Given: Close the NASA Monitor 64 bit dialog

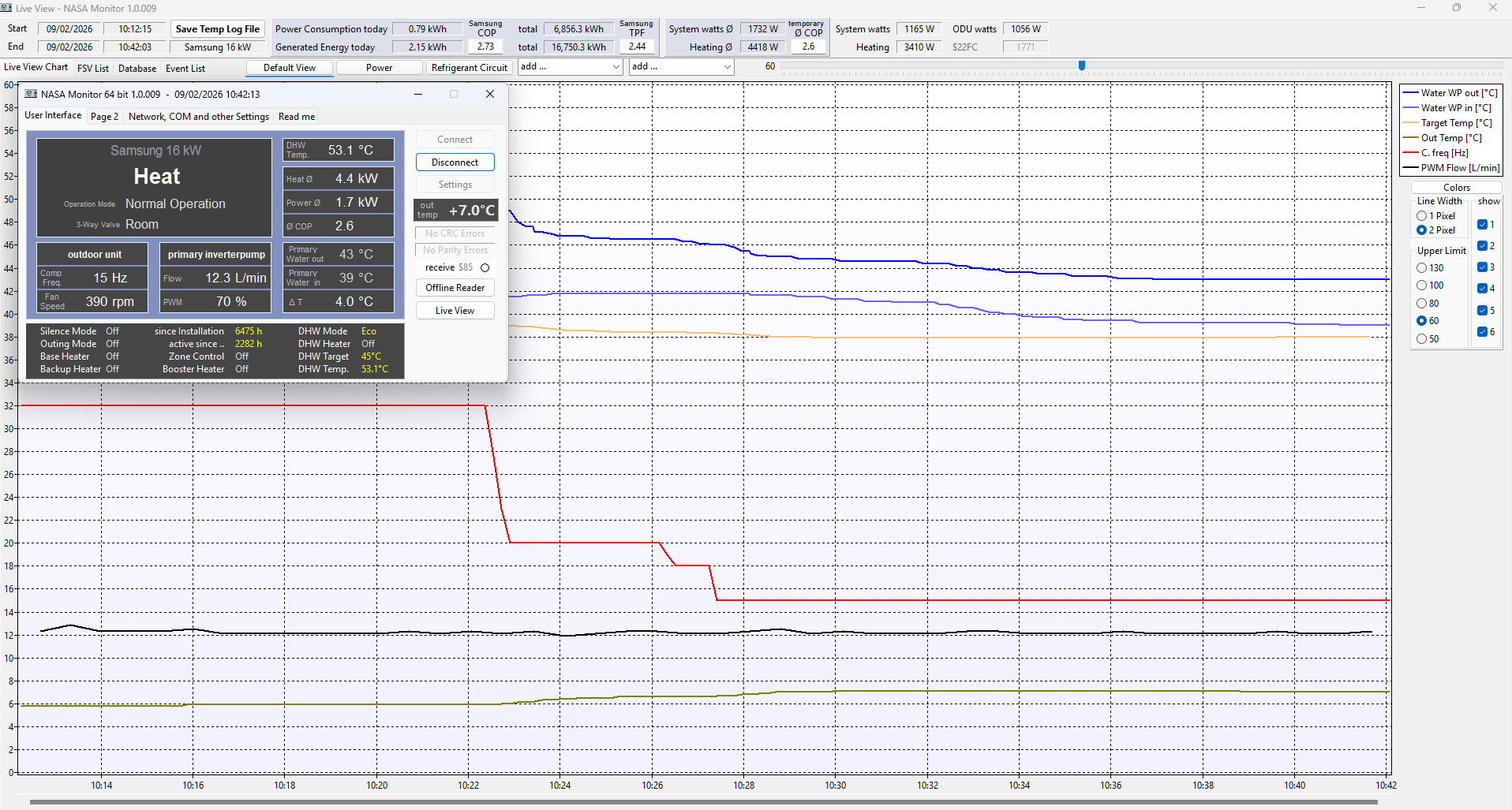Looking at the screenshot, I should tap(490, 94).
